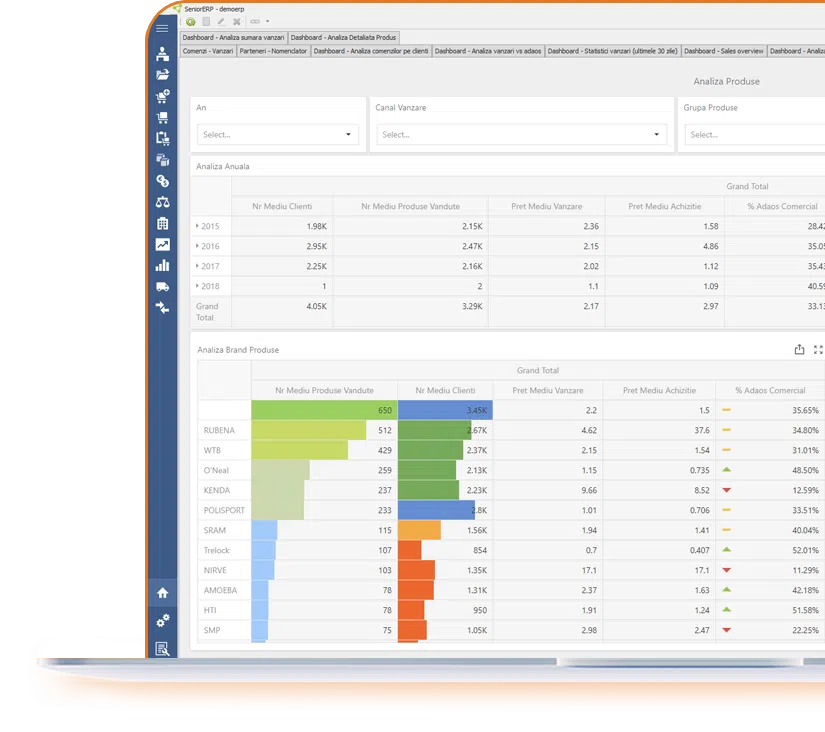
Task: Click the pencil edit icon in the toolbar
Action: click(x=221, y=22)
